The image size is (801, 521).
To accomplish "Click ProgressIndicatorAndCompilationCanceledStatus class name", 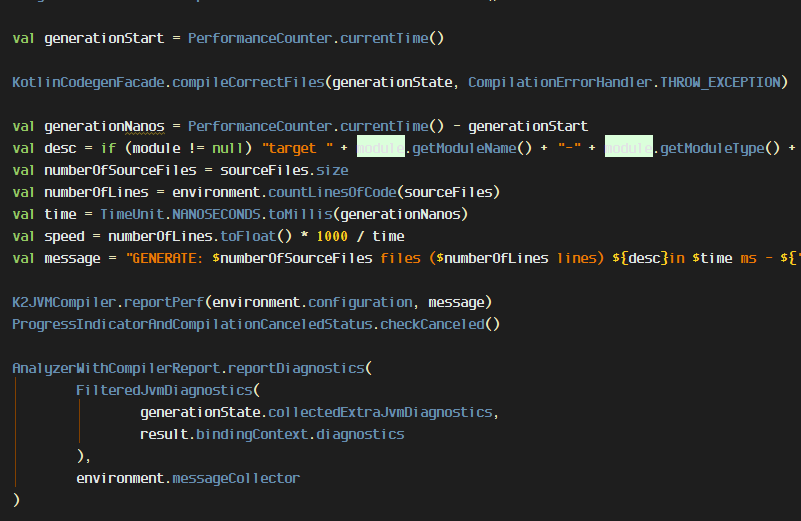I will click(192, 324).
